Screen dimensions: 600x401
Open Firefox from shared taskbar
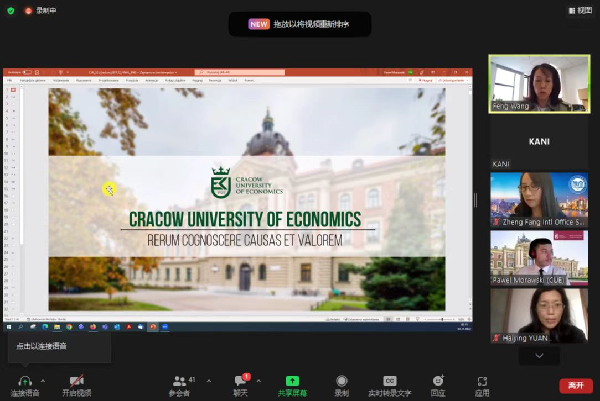(x=93, y=327)
